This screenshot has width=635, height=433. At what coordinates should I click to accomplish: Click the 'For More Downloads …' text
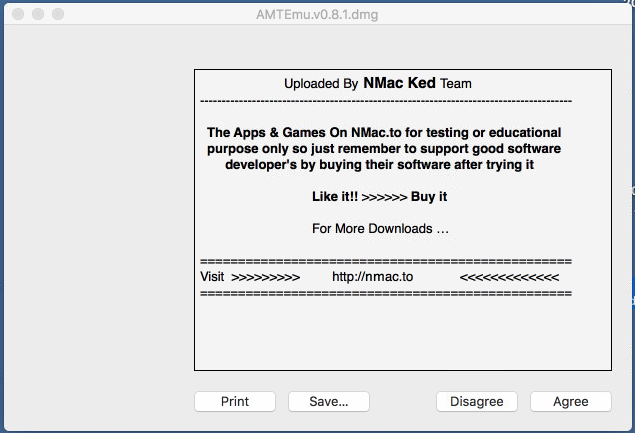380,228
